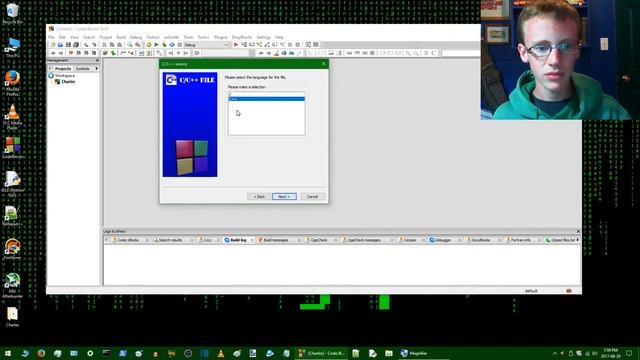Open the File menu

pos(51,37)
